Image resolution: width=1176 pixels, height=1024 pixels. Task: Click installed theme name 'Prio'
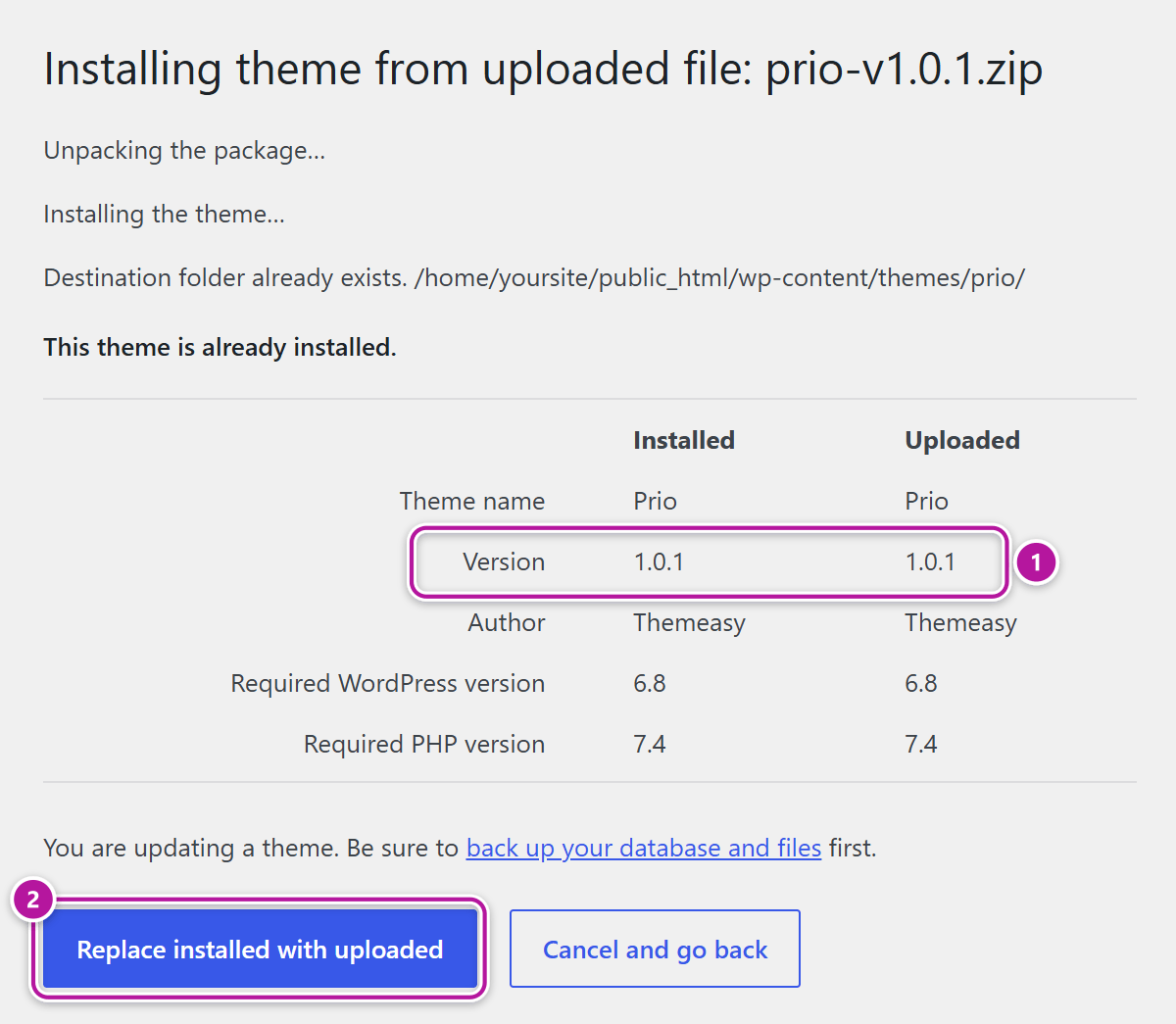[x=655, y=501]
